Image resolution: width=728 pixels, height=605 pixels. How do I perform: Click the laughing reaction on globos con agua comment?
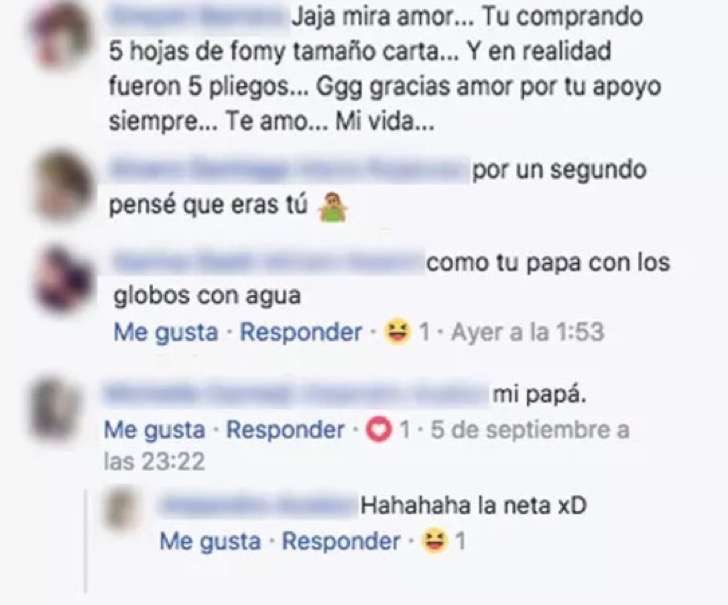[397, 332]
